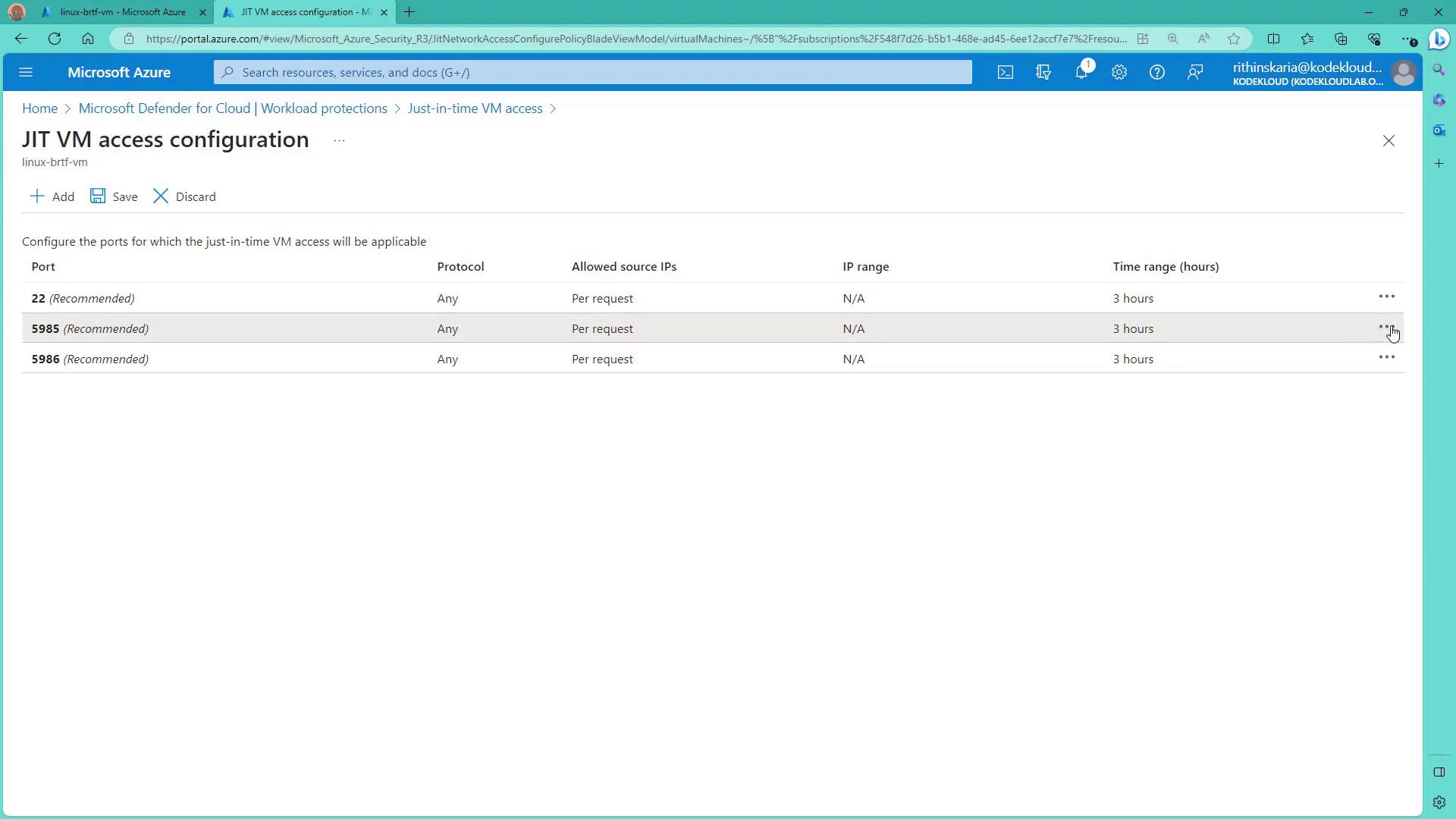The height and width of the screenshot is (819, 1456).
Task: Open Azure Cloud Shell icon
Action: (x=1005, y=72)
